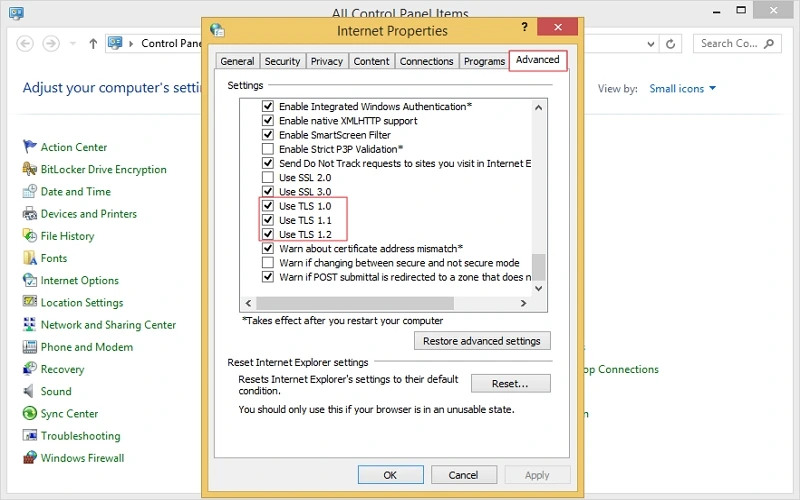Switch to the Security tab
Screen dimensions: 800x500
[282, 61]
